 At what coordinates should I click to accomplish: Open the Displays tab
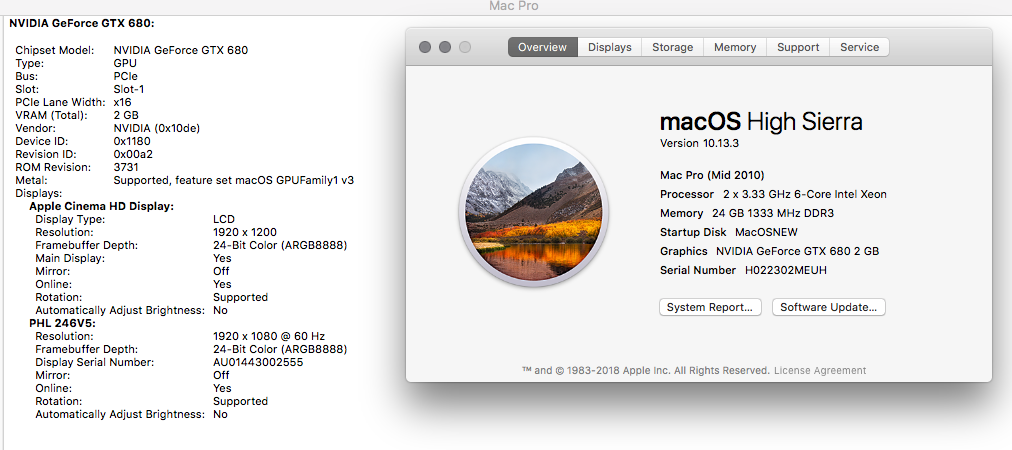pos(609,47)
